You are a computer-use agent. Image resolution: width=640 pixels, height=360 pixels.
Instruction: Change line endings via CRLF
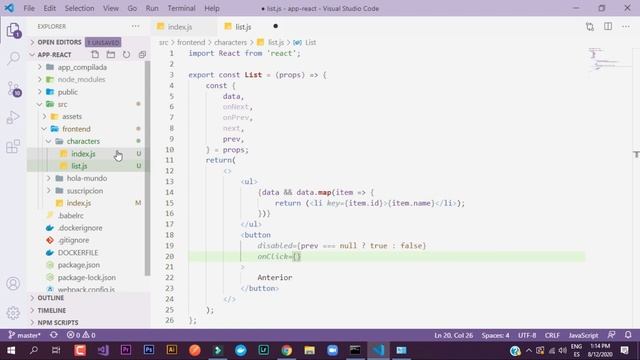click(x=552, y=335)
